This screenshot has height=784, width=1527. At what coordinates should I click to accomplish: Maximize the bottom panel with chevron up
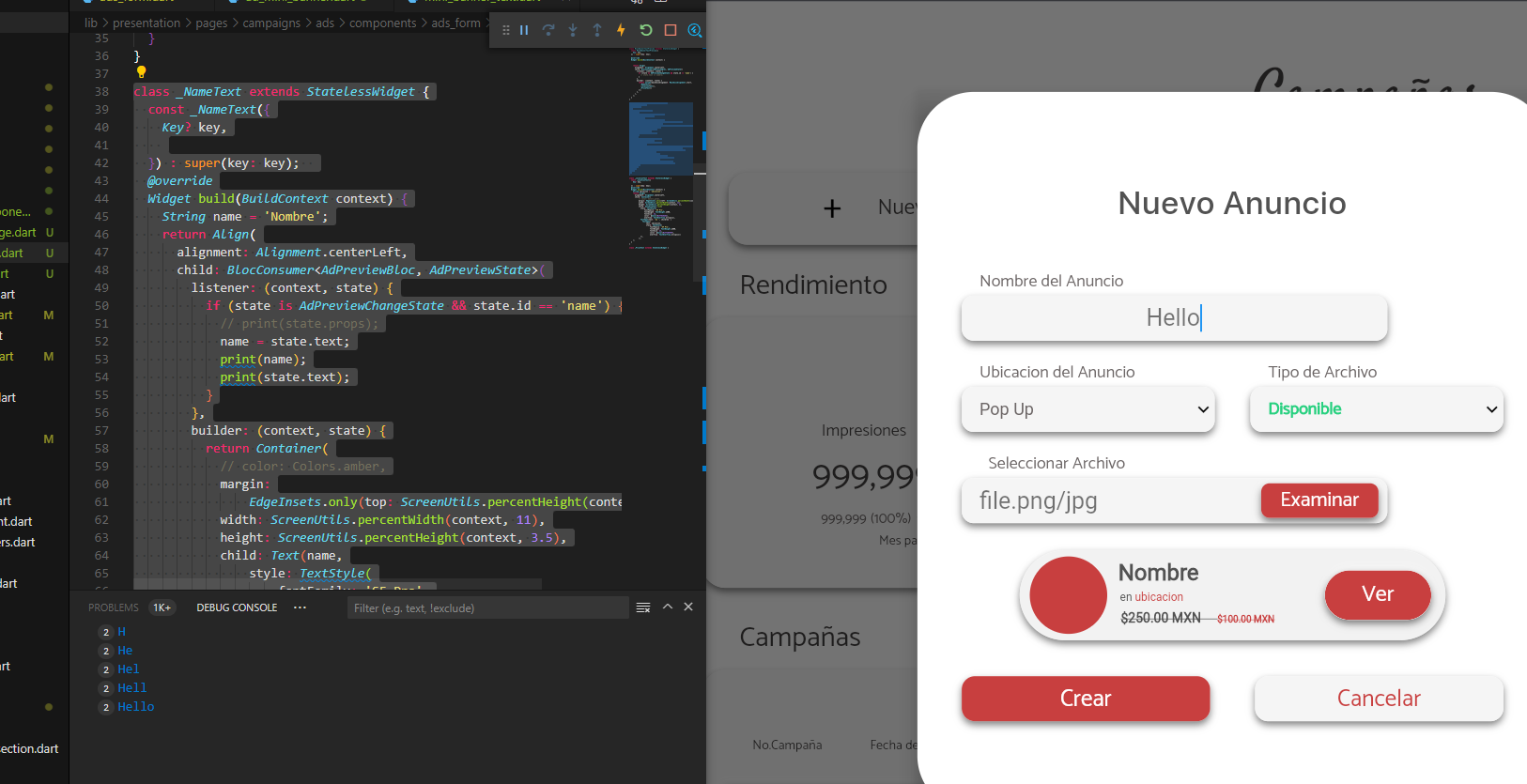pyautogui.click(x=668, y=607)
